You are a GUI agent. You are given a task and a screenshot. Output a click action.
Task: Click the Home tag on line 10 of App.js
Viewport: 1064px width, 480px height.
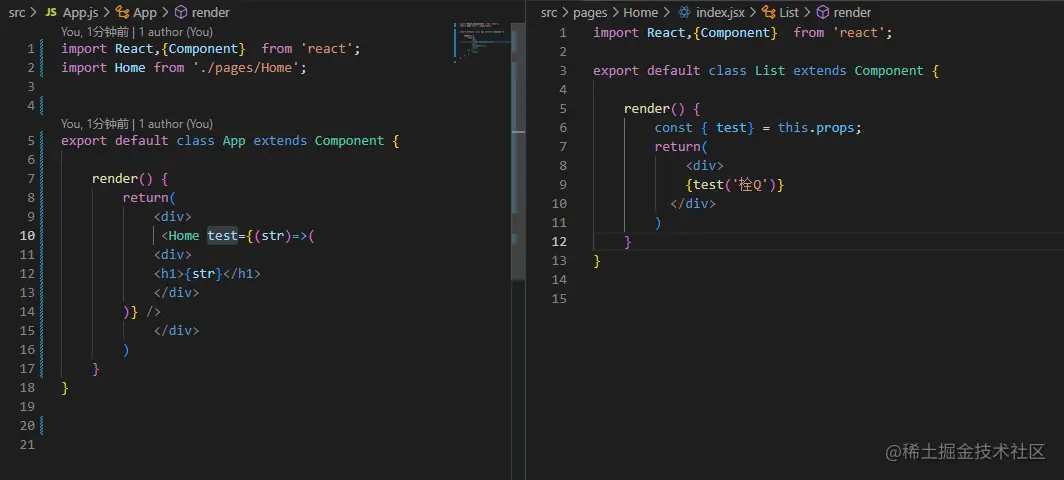tap(184, 236)
